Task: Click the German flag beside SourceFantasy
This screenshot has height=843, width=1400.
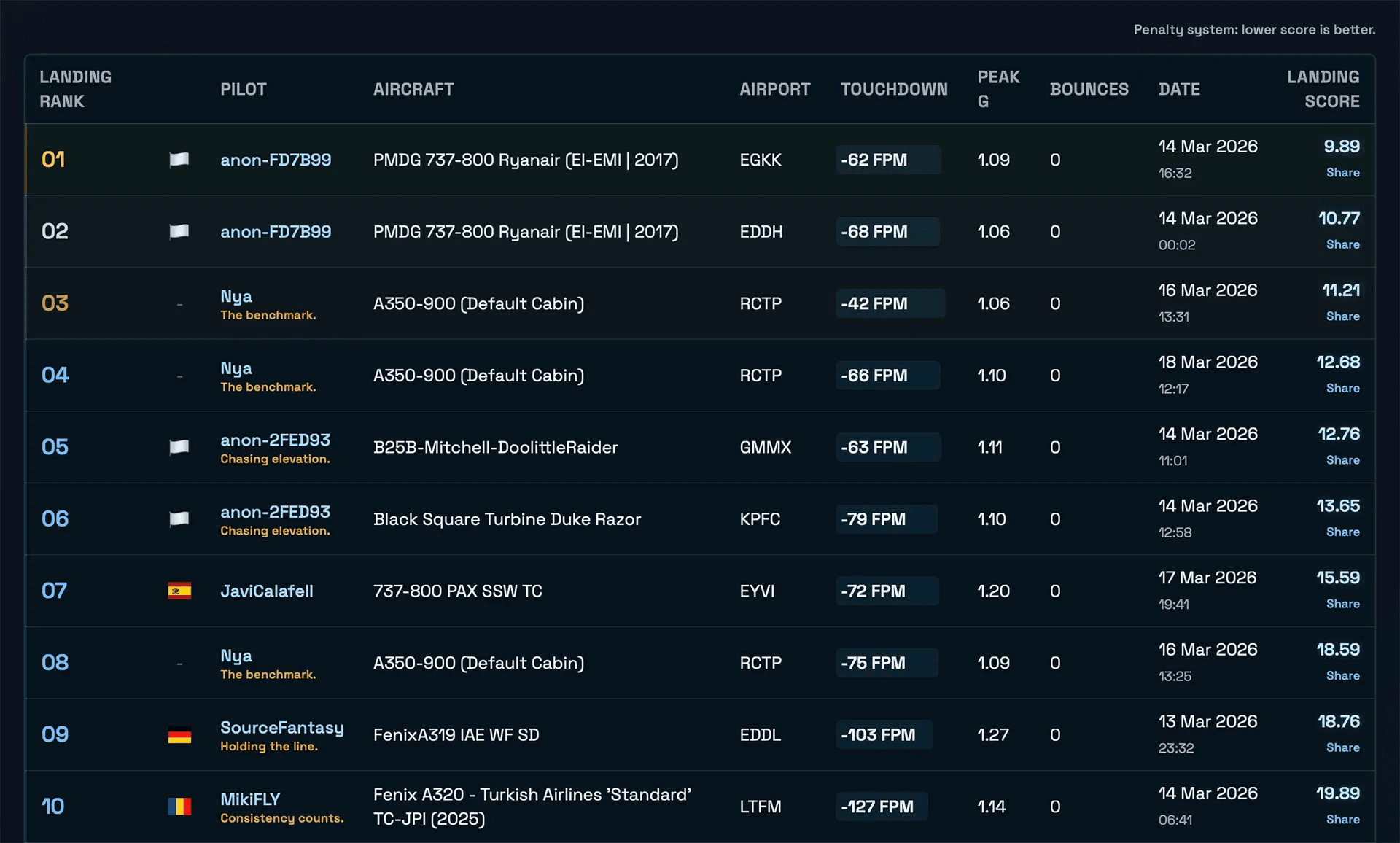Action: click(x=179, y=735)
